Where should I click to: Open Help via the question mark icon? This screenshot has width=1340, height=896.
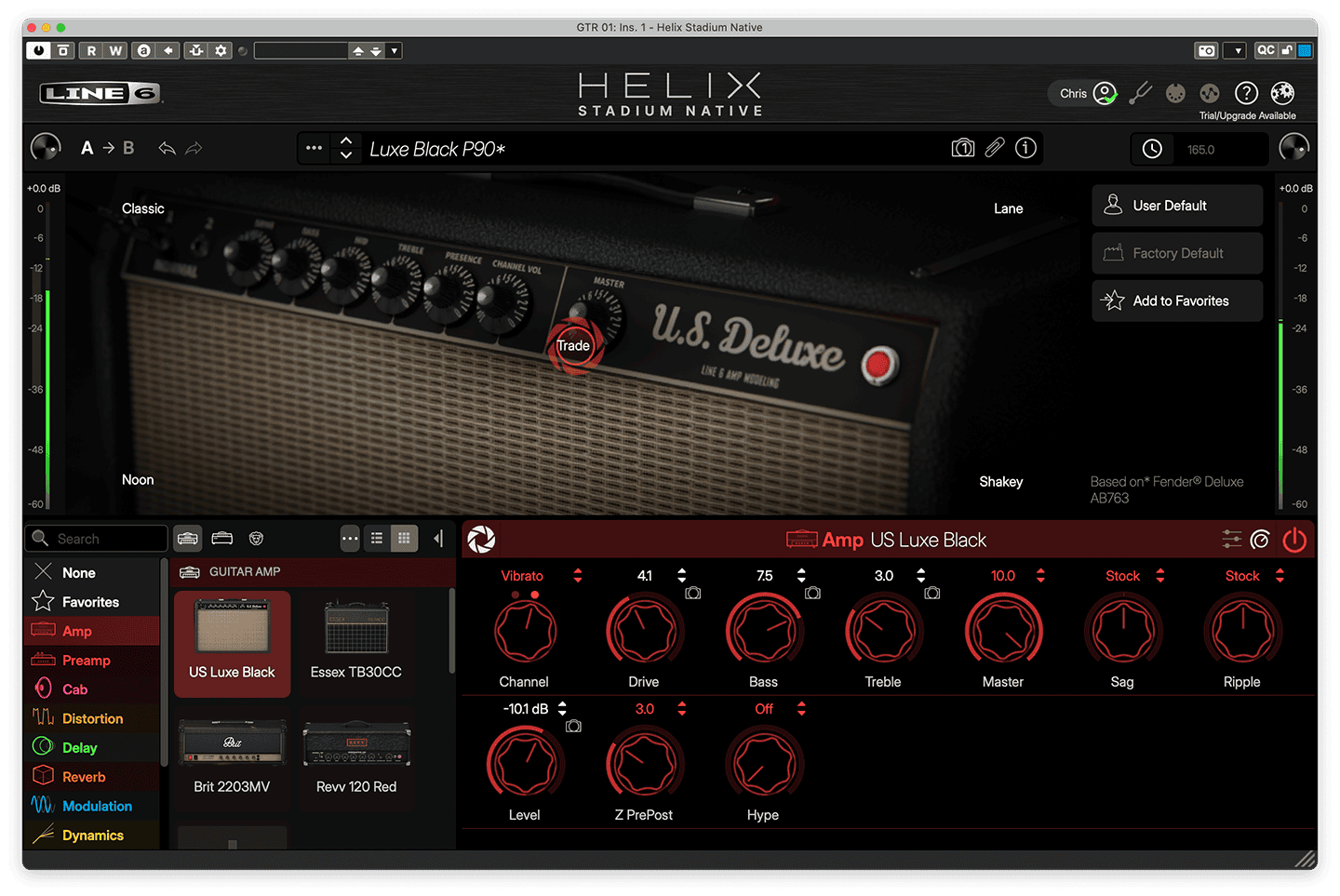[1246, 93]
